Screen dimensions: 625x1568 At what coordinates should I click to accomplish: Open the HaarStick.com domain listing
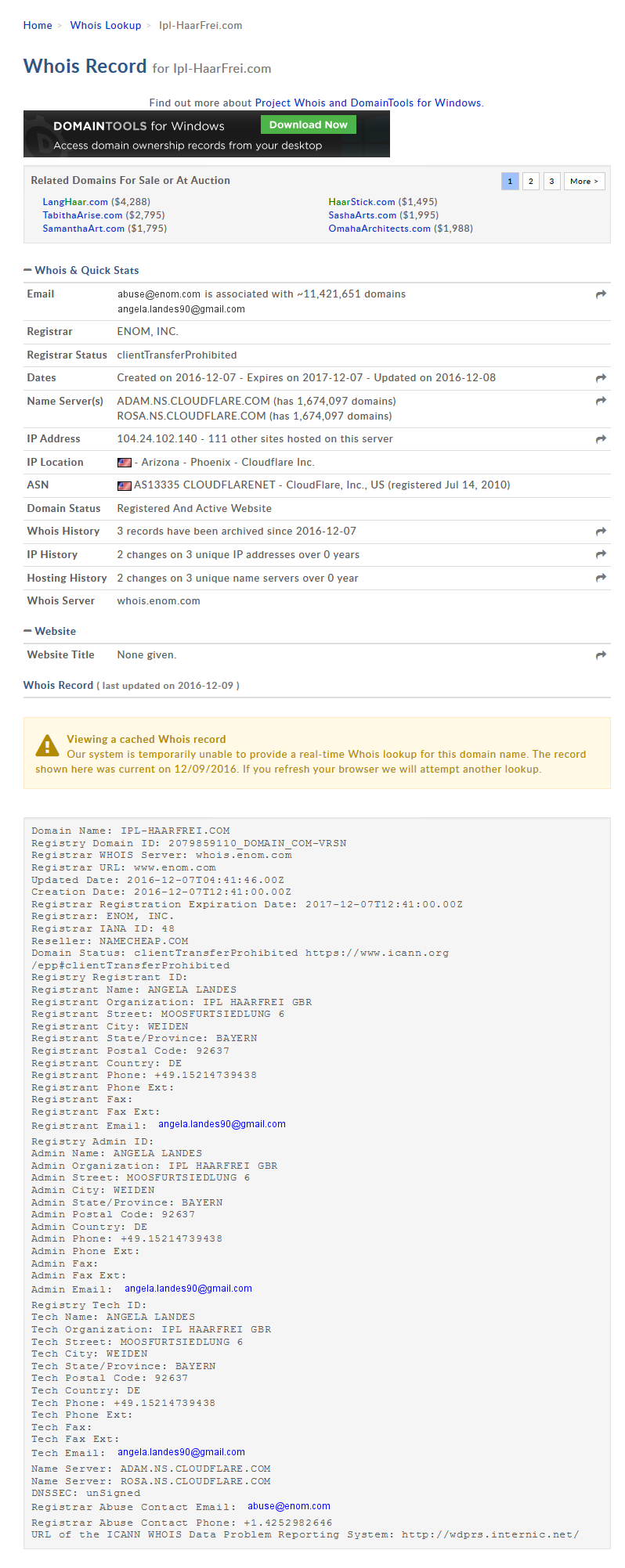[362, 202]
